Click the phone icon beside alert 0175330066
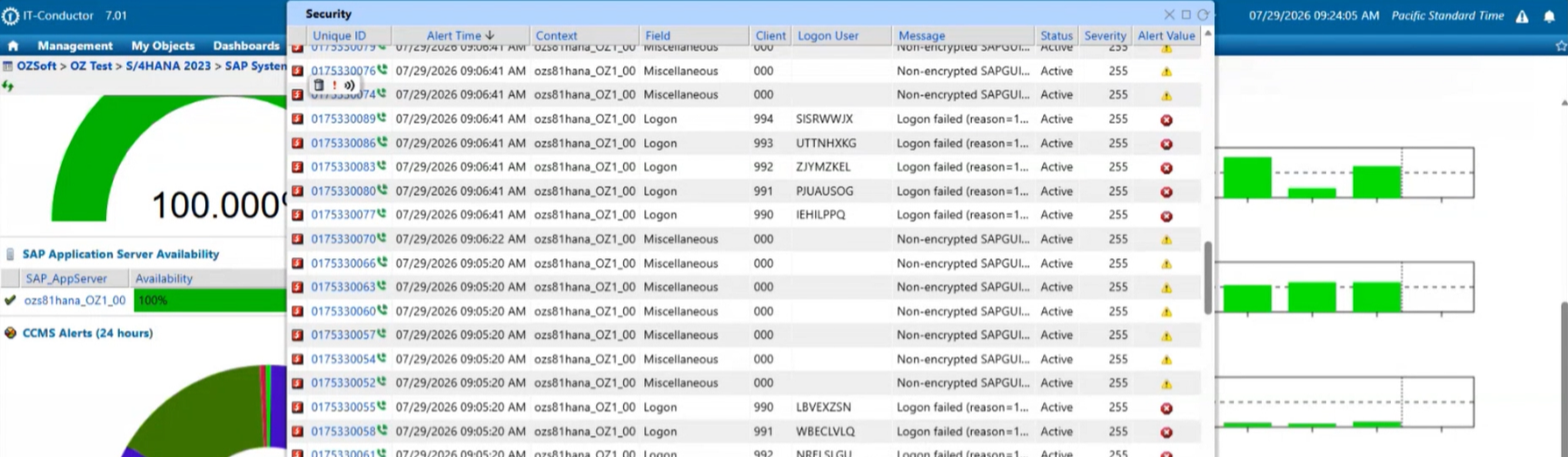Viewport: 1568px width, 457px height. coord(382,263)
